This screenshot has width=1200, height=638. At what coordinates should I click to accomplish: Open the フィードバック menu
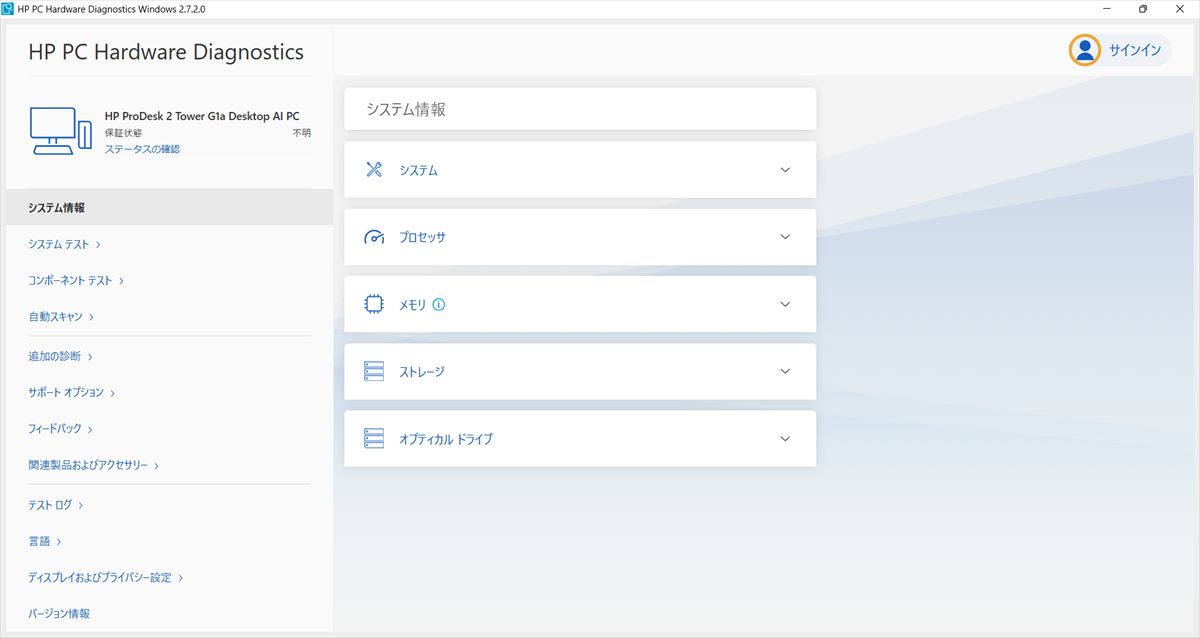61,429
